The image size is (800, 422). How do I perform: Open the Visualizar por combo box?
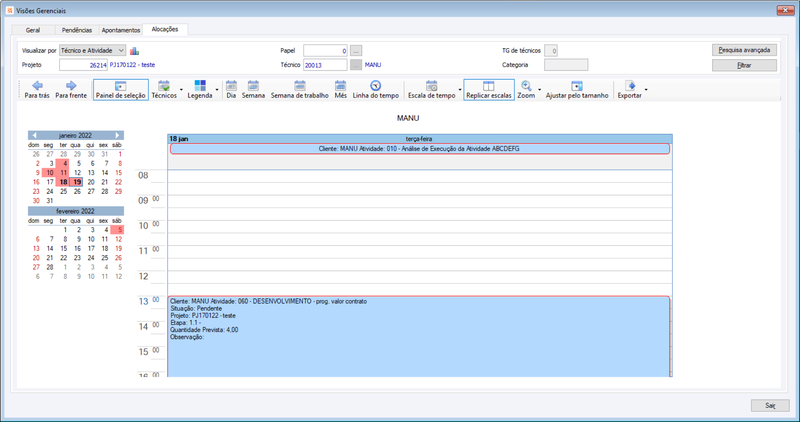92,50
